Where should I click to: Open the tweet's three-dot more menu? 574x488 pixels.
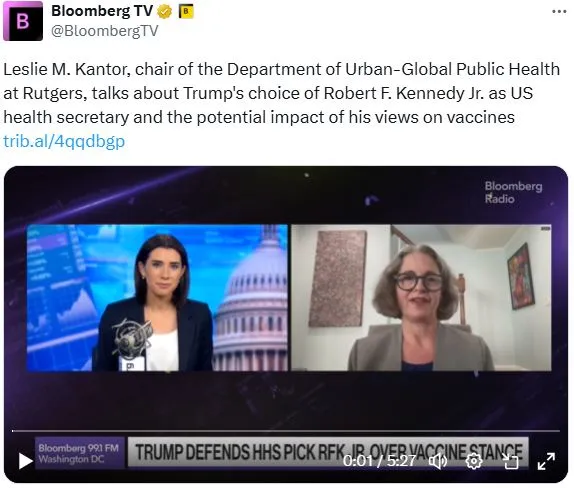[559, 12]
